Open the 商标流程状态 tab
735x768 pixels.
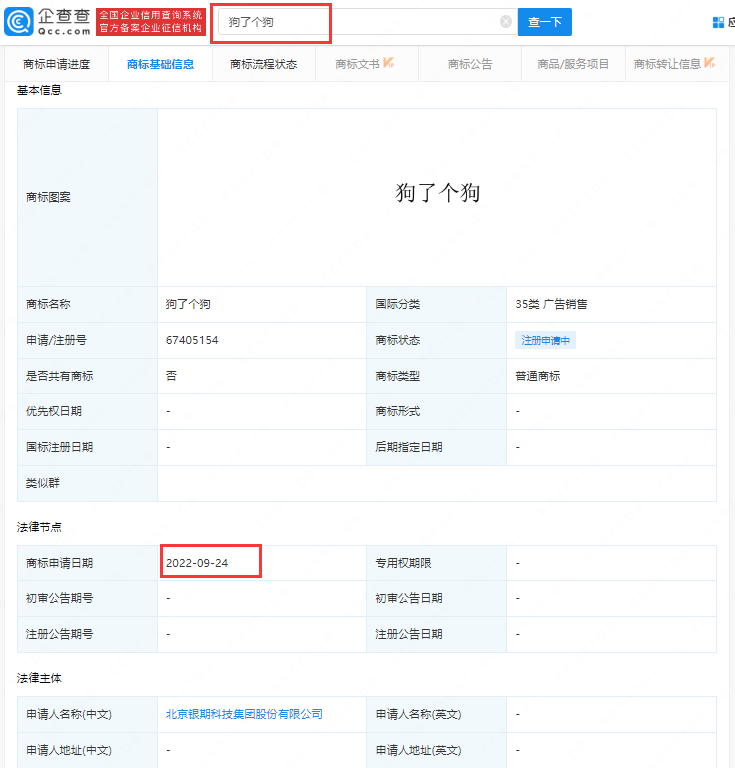pos(263,64)
